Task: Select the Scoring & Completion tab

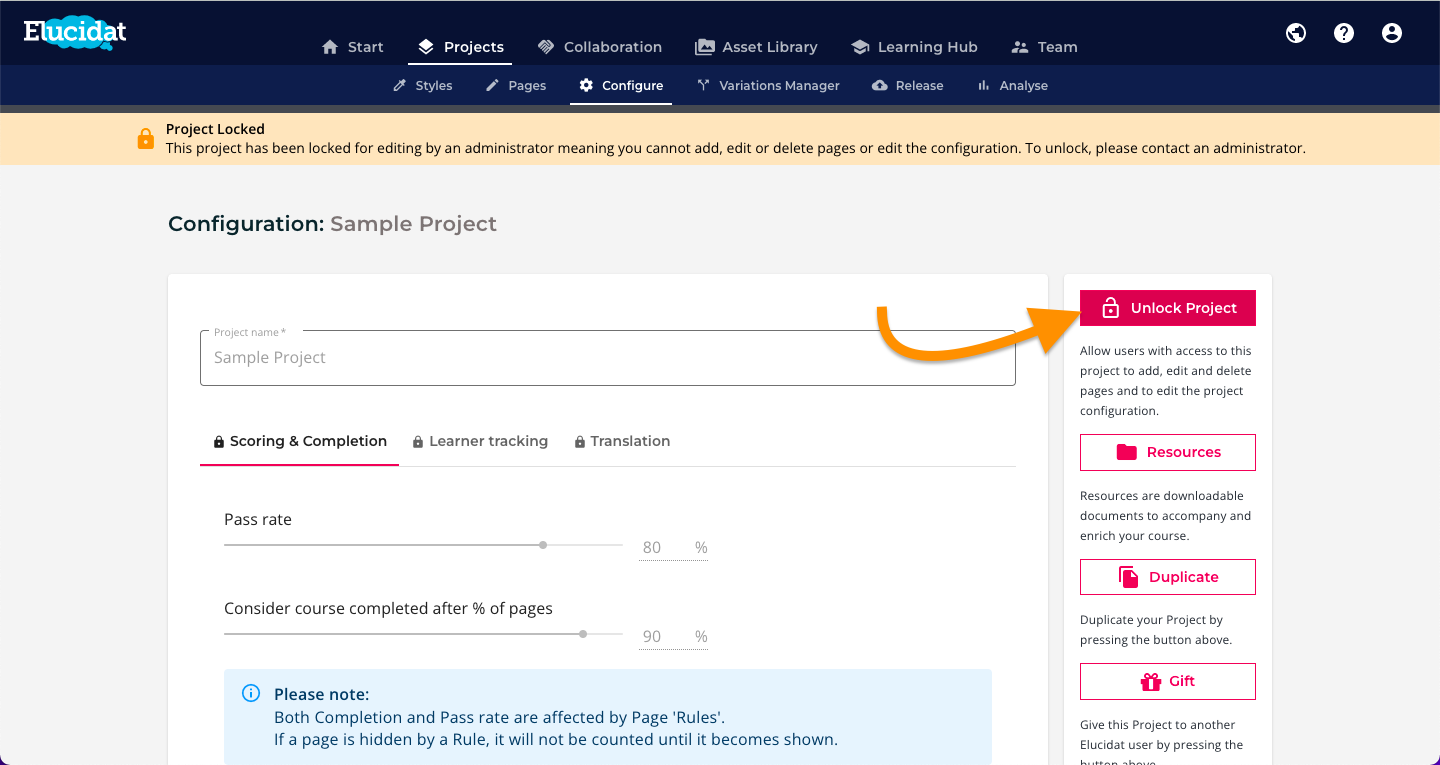Action: [x=300, y=441]
